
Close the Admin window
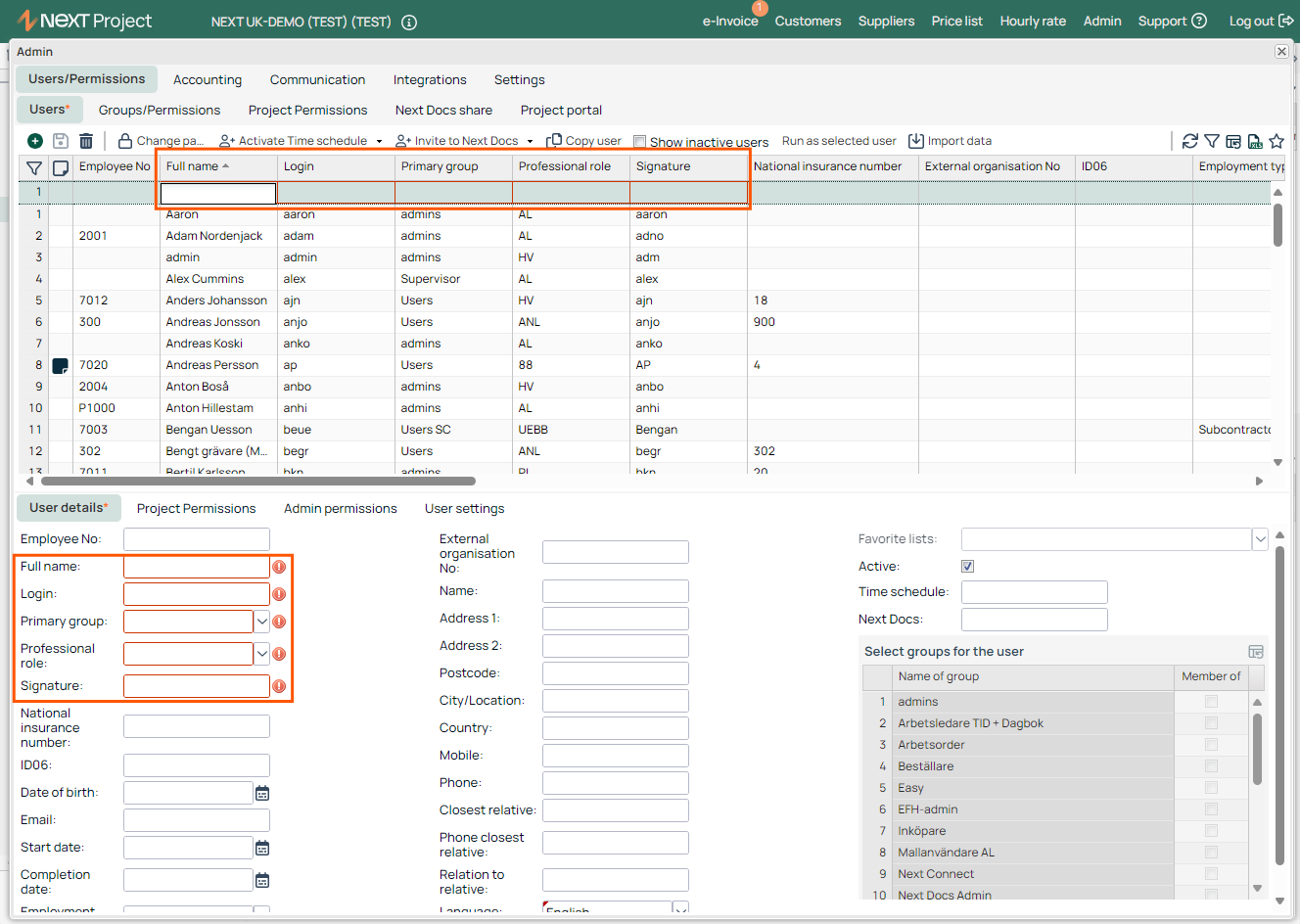(1281, 51)
